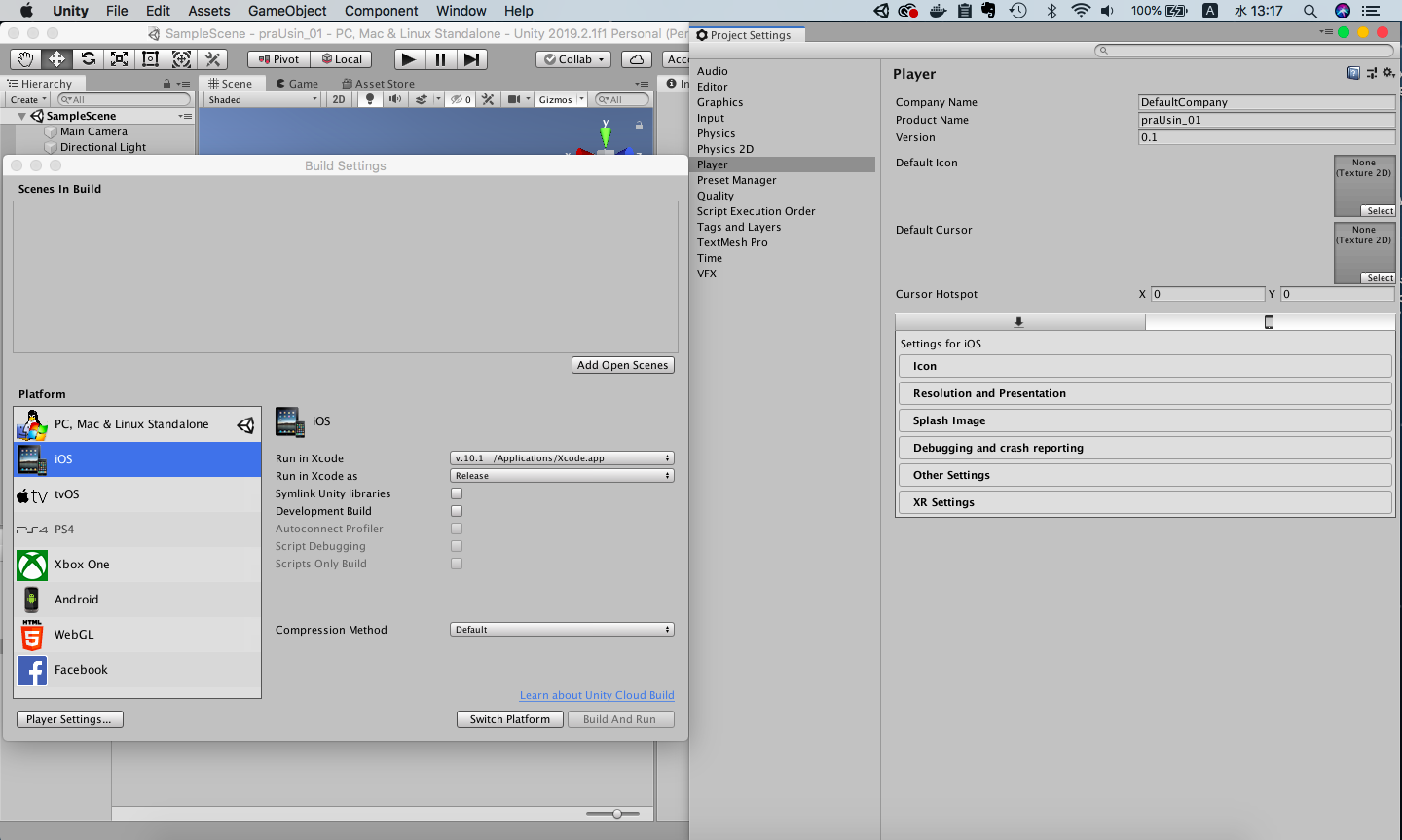
Task: Open Run in Xcode as dropdown
Action: 562,476
